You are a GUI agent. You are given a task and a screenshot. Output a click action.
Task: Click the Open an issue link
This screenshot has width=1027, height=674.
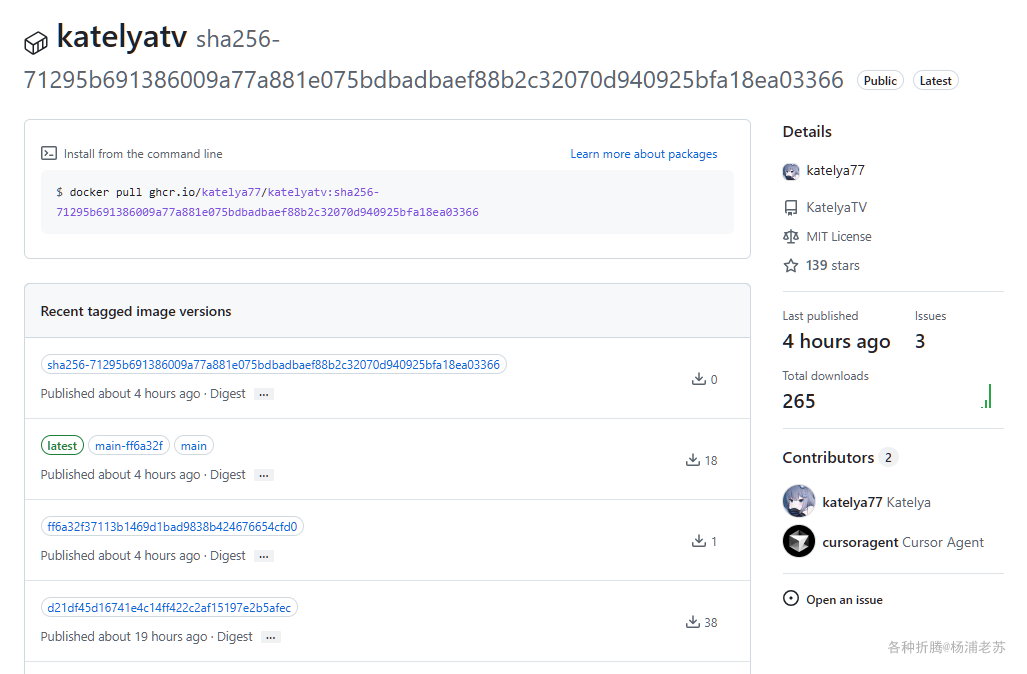(x=844, y=600)
